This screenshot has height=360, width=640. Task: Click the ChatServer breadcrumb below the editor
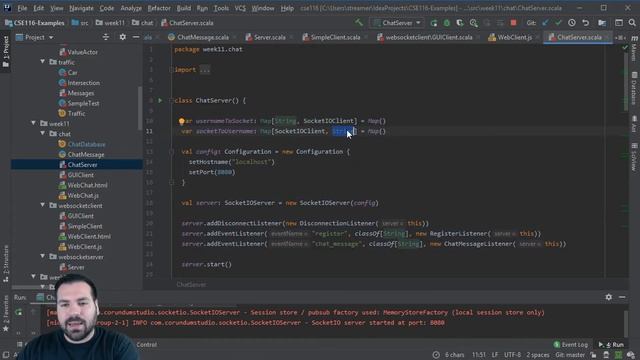(191, 284)
